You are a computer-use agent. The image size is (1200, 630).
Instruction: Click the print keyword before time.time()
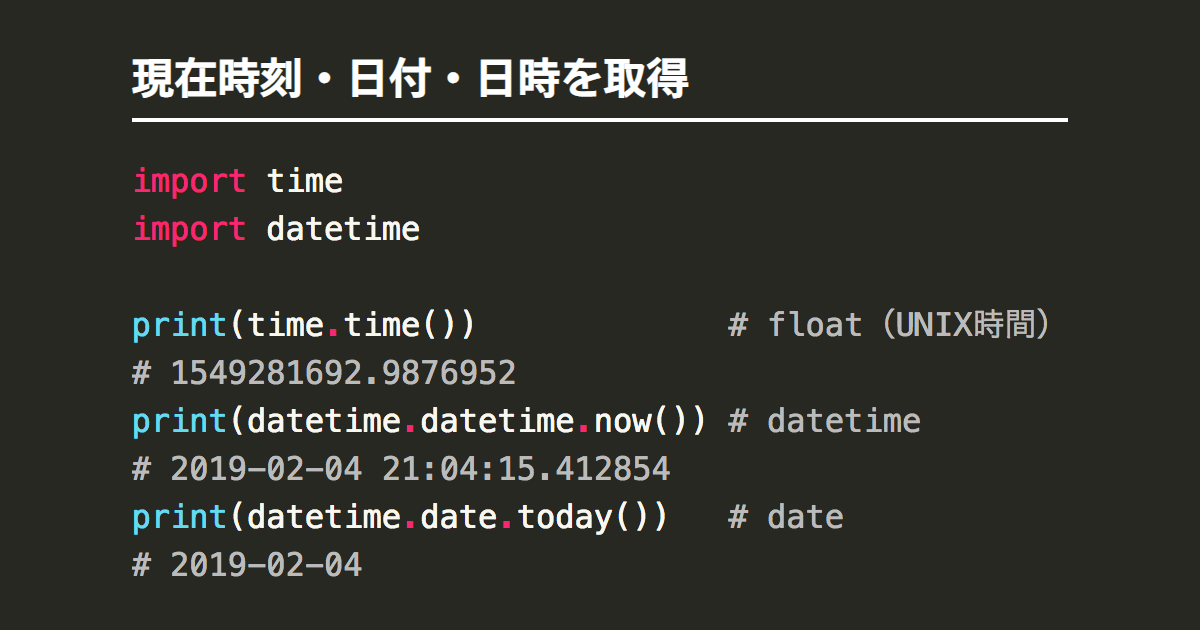click(180, 325)
